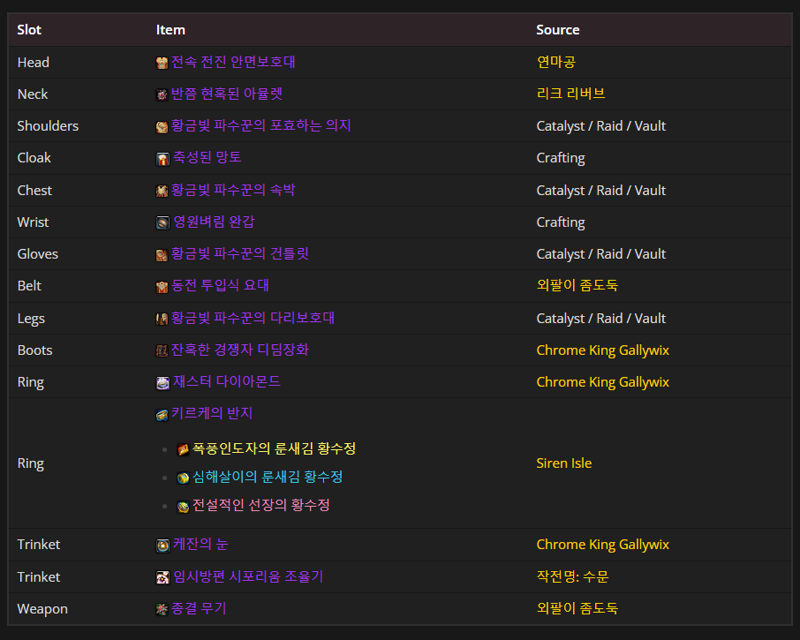
Task: Follow the 외팔이 좀도둑 source in Belt row
Action: point(577,285)
